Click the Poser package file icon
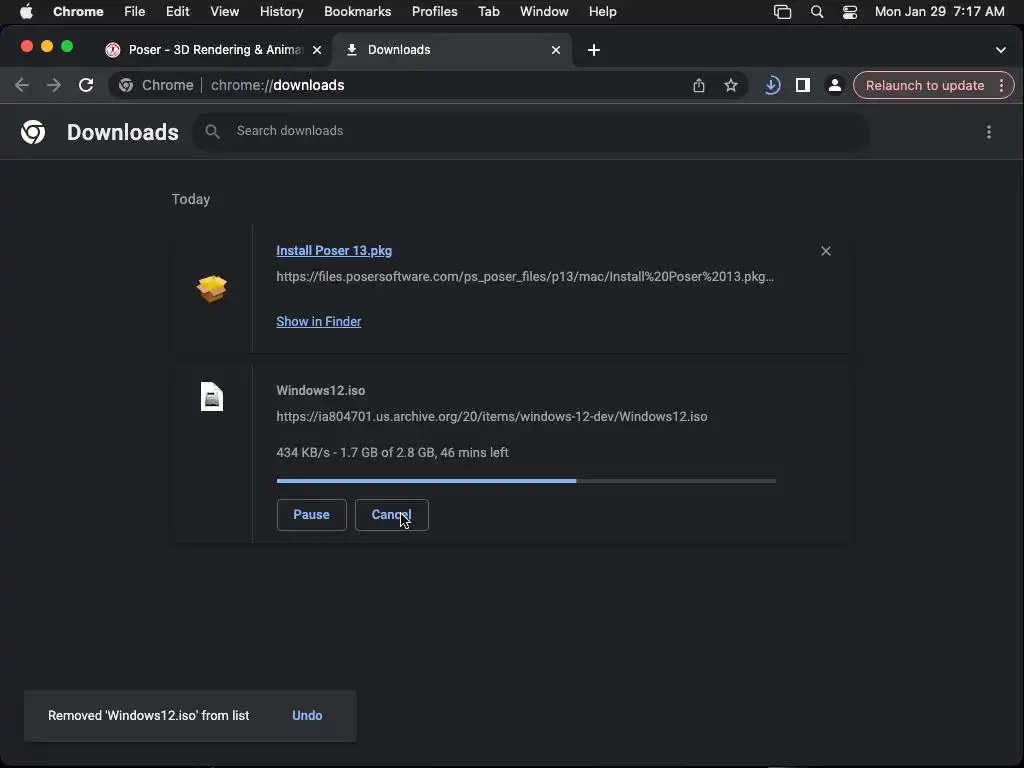The height and width of the screenshot is (768, 1024). (x=212, y=289)
